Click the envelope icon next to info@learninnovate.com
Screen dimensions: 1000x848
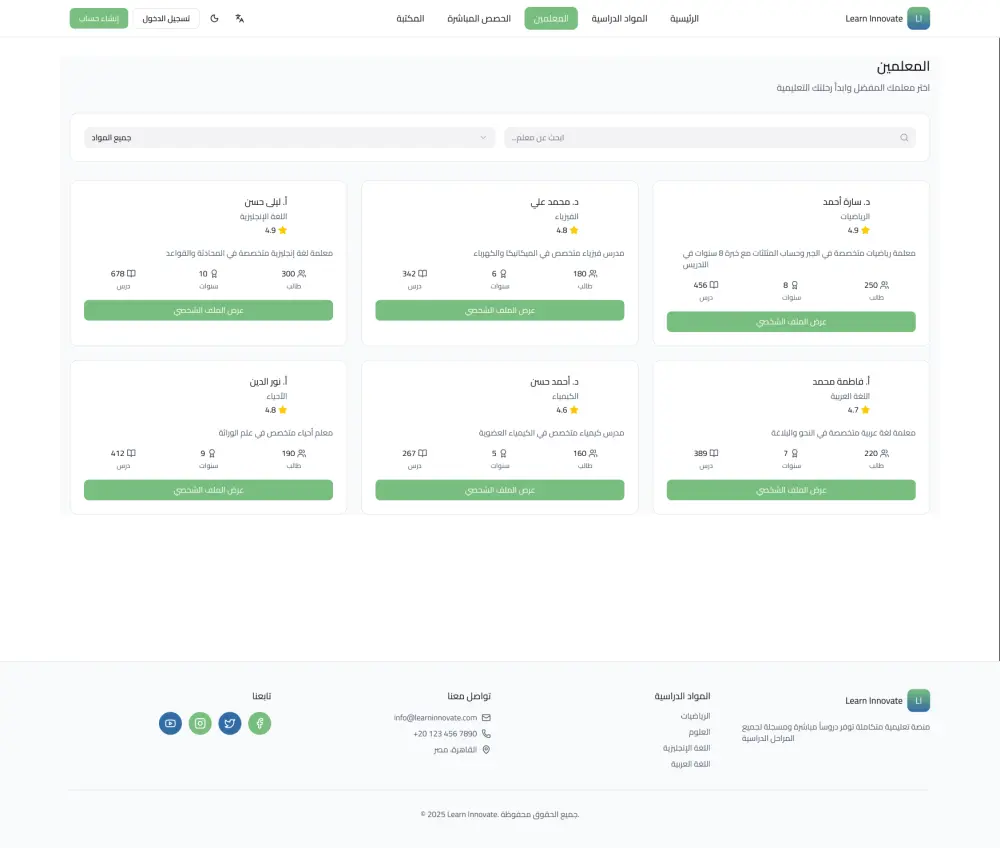tap(486, 717)
